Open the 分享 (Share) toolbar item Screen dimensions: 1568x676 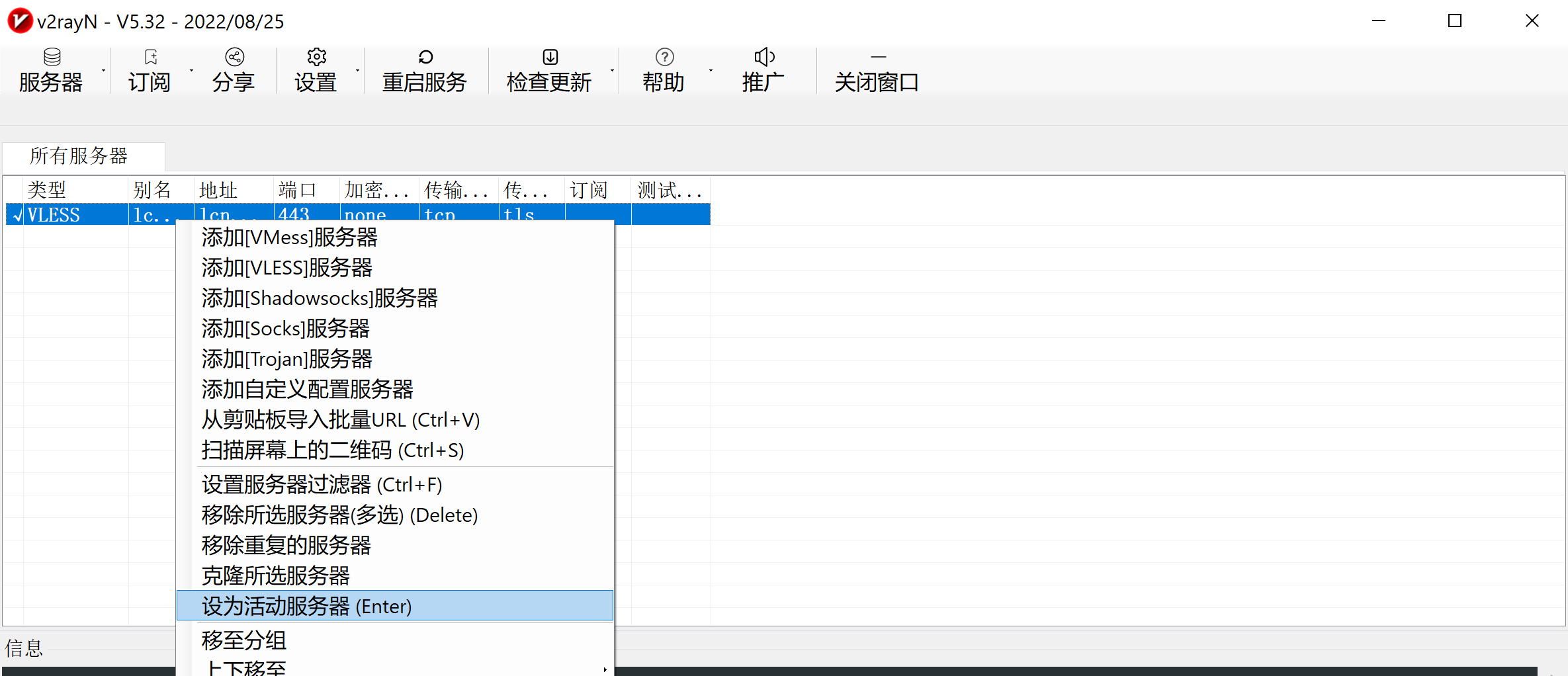point(234,71)
